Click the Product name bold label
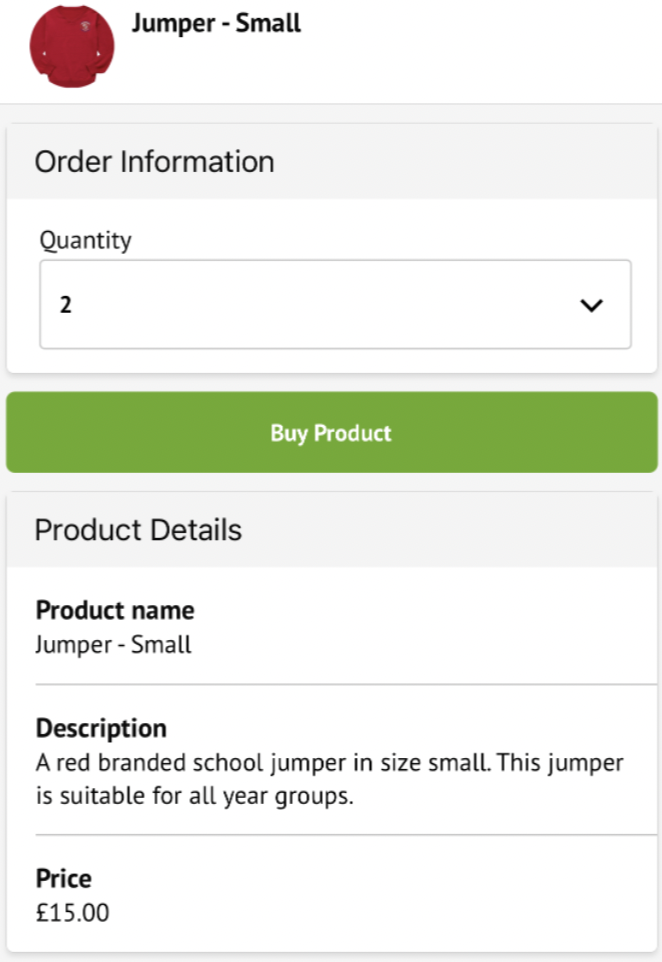662x962 pixels. click(115, 610)
